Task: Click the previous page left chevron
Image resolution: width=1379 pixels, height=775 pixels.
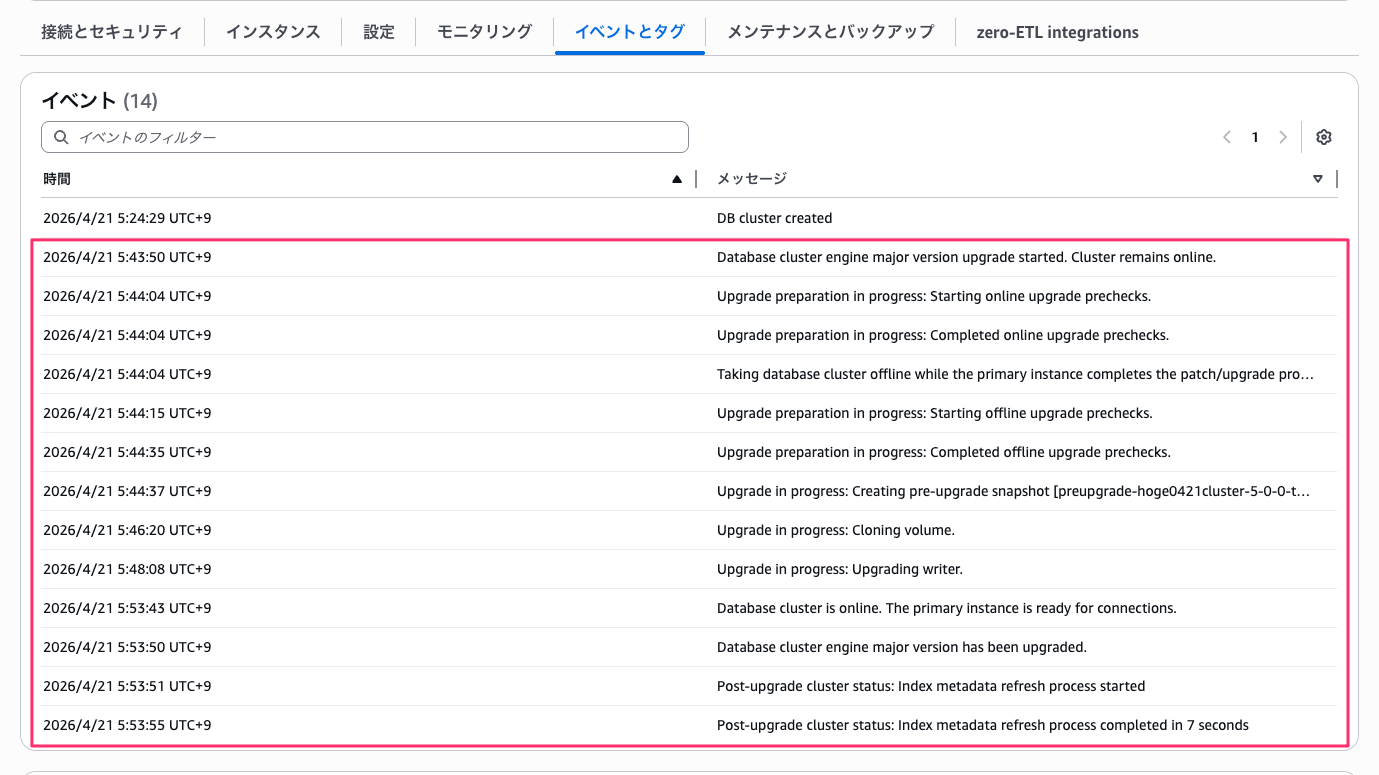Action: pyautogui.click(x=1227, y=137)
